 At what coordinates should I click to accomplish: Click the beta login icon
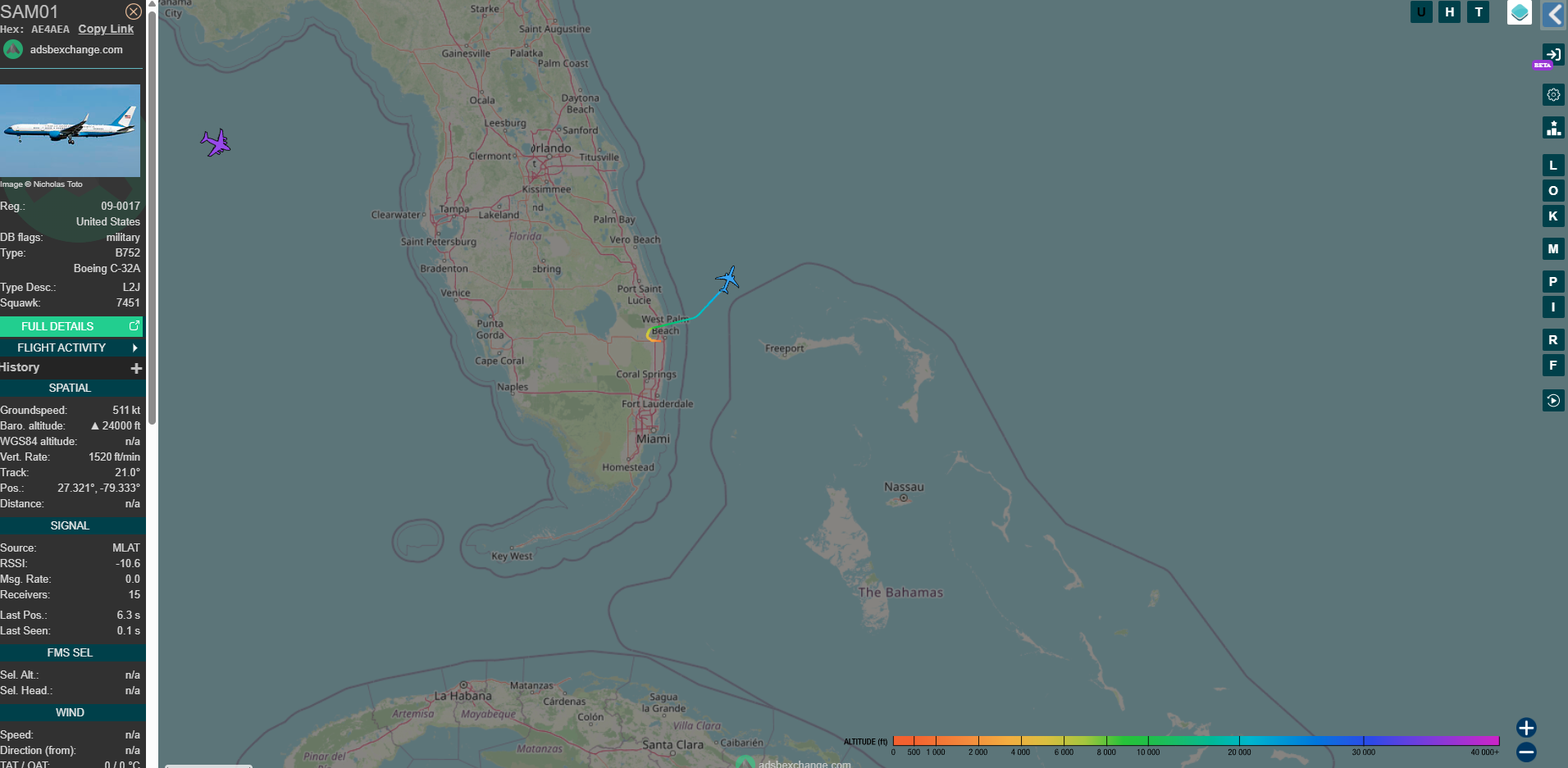click(1552, 55)
